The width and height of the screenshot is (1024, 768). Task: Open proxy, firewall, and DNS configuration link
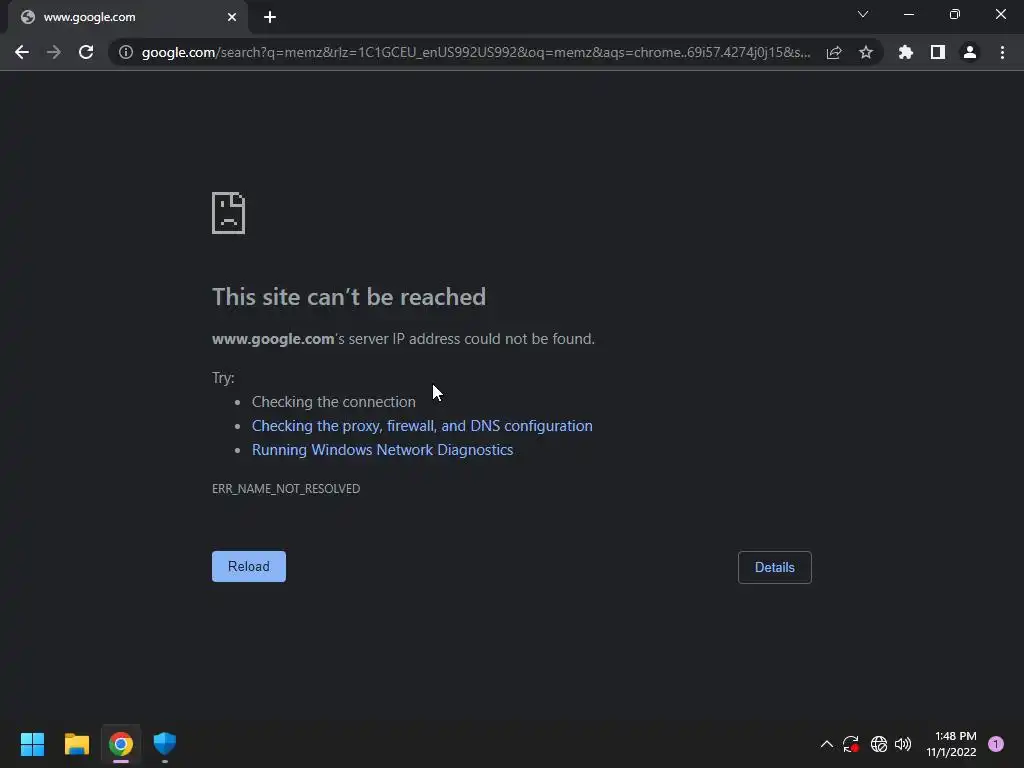click(423, 426)
